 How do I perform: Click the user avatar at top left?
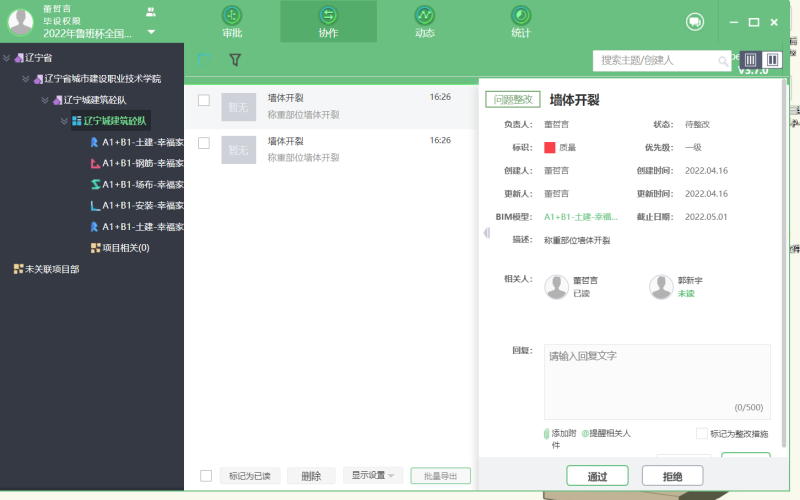[x=21, y=22]
